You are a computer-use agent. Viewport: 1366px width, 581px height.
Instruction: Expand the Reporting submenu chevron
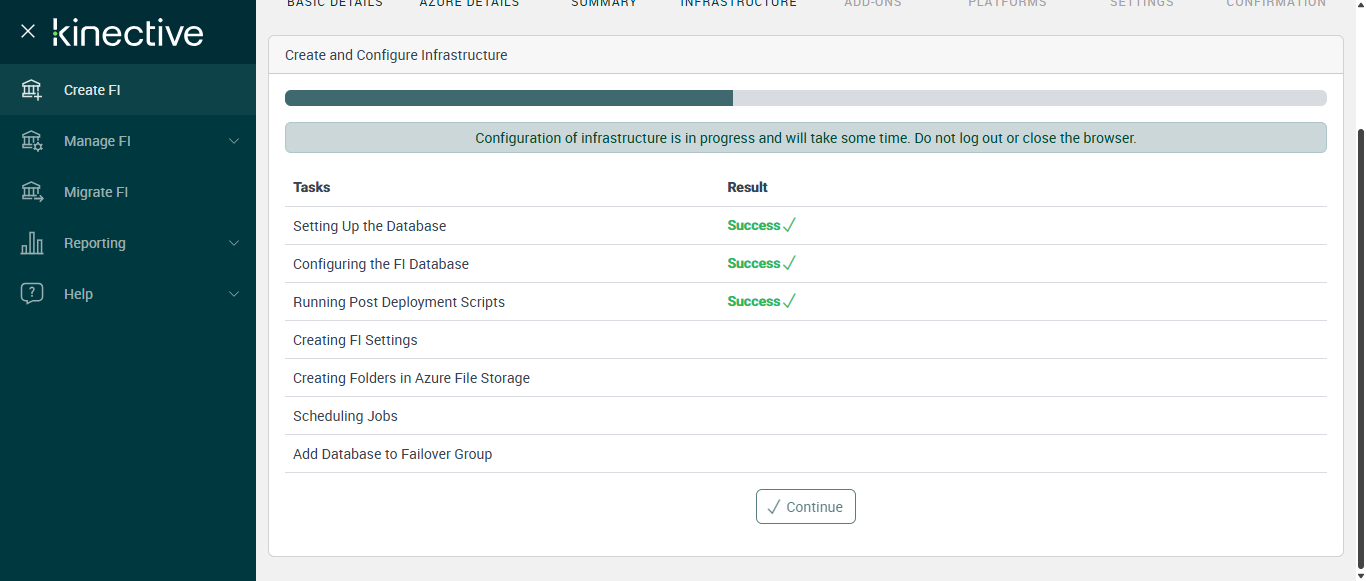tap(234, 243)
